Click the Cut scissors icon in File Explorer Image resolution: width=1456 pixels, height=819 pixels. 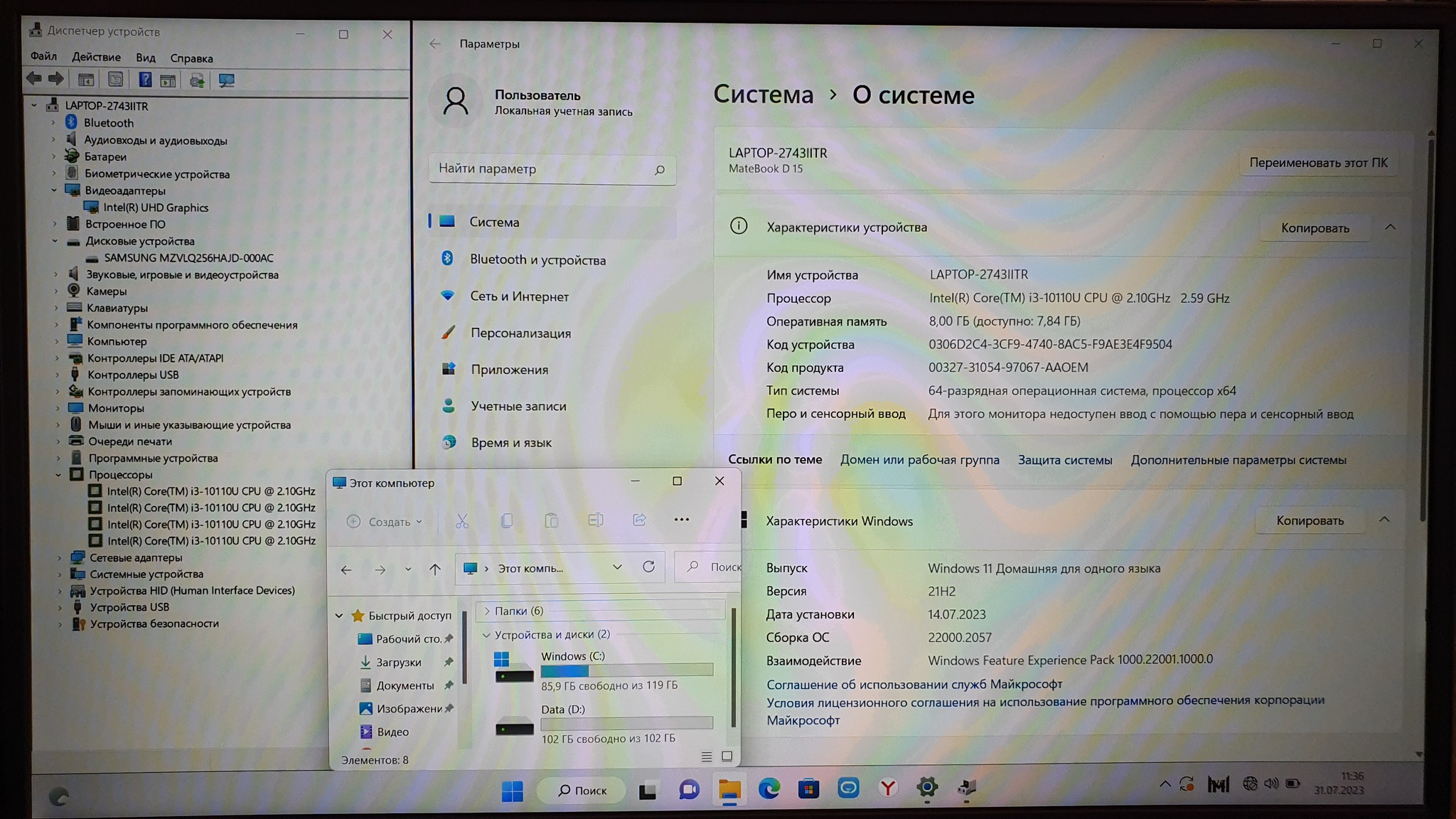pyautogui.click(x=462, y=521)
